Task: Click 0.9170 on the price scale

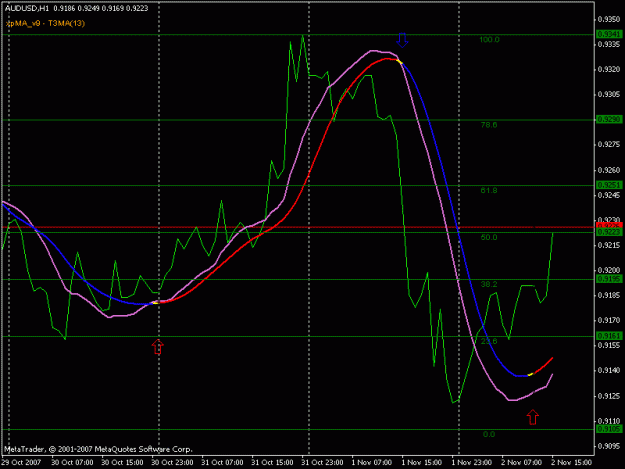Action: (609, 320)
